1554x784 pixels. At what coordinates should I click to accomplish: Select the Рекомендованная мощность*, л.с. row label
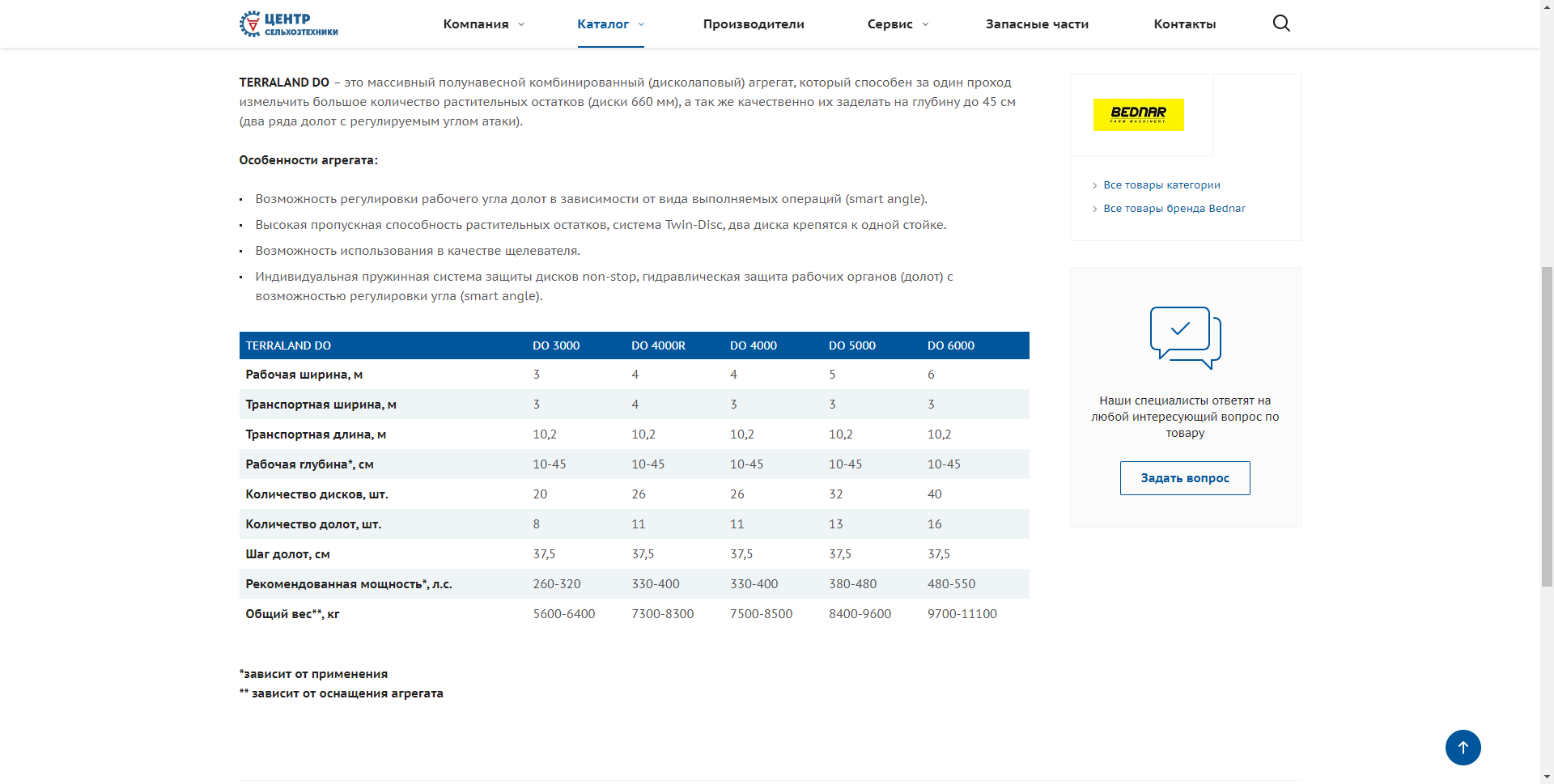[349, 584]
